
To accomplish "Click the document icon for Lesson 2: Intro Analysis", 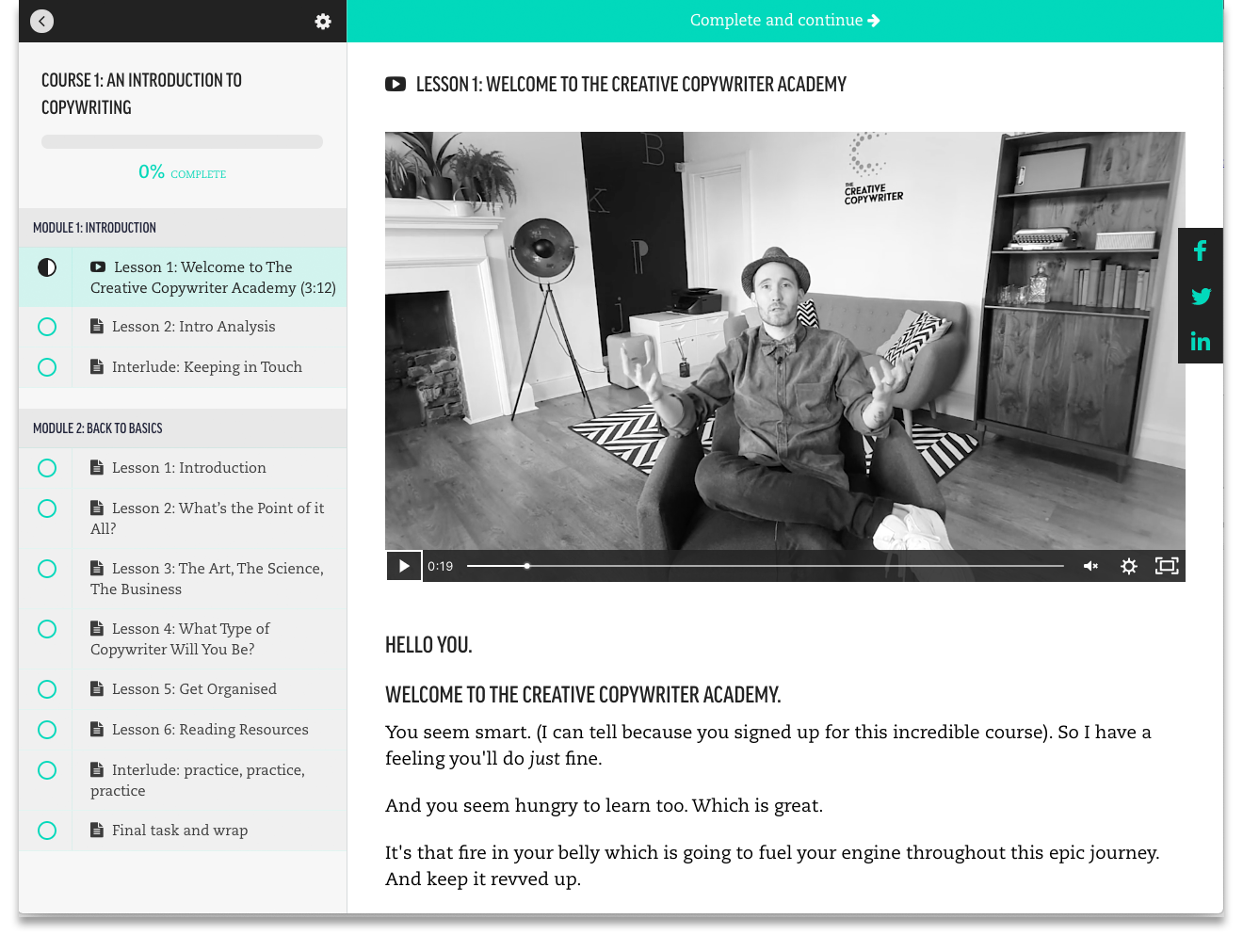I will (97, 327).
